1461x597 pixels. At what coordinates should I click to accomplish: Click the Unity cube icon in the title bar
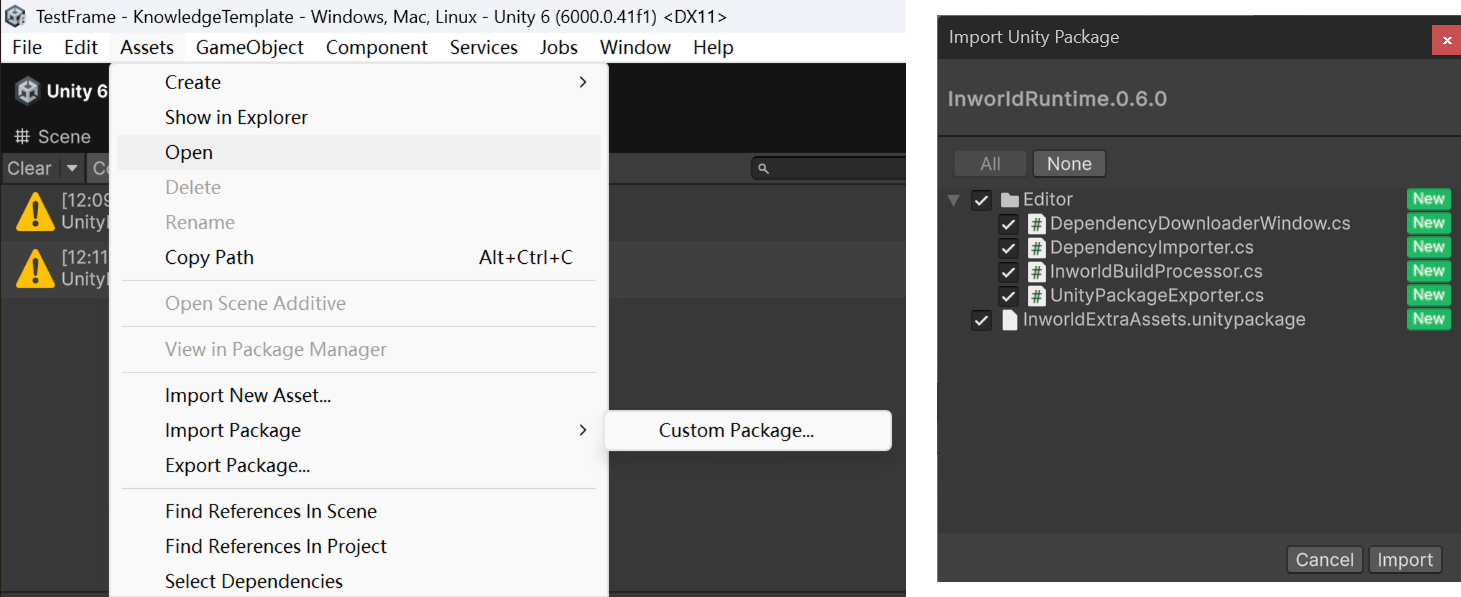(x=14, y=15)
